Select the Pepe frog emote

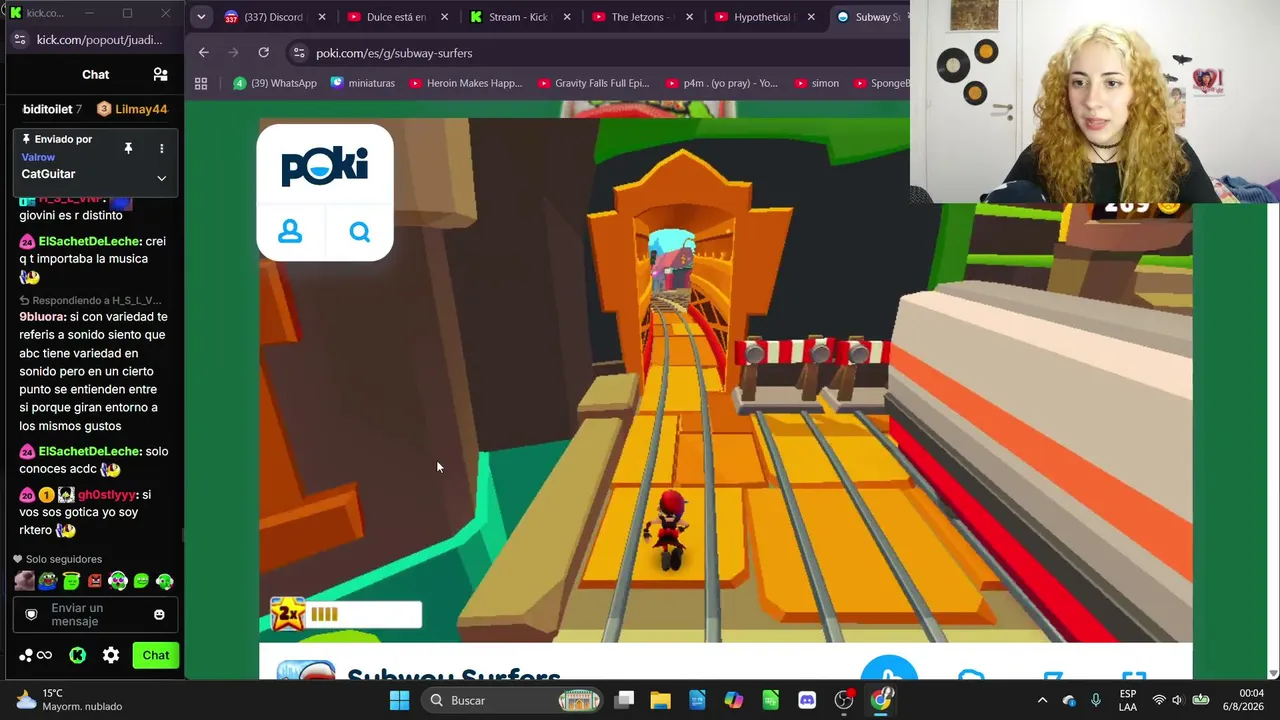48,581
